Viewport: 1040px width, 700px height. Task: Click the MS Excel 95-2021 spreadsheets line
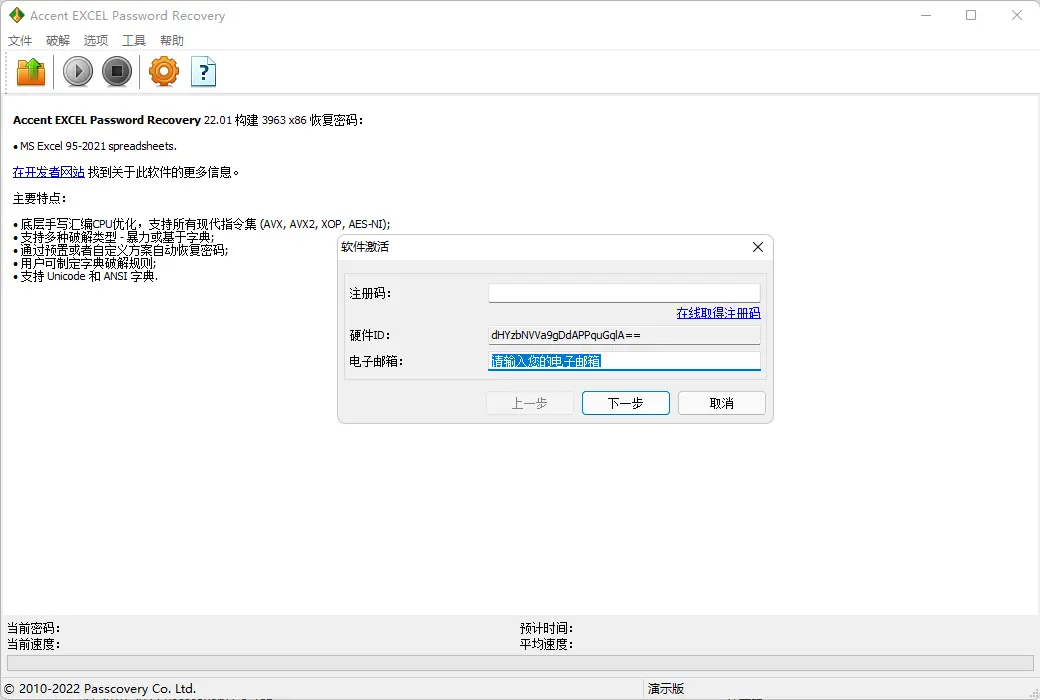pyautogui.click(x=95, y=146)
